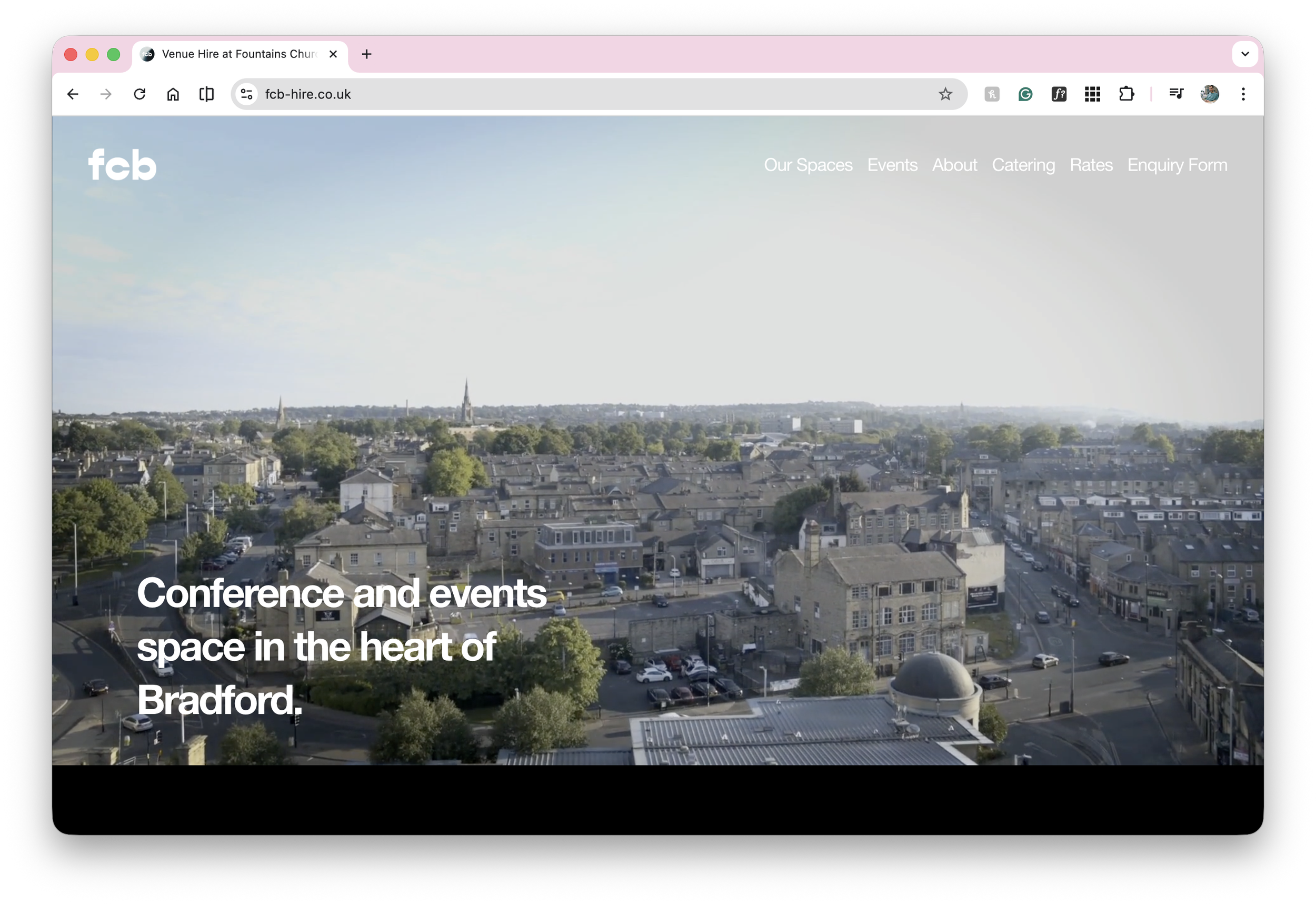
Task: Expand the tab search dropdown
Action: 1244,54
